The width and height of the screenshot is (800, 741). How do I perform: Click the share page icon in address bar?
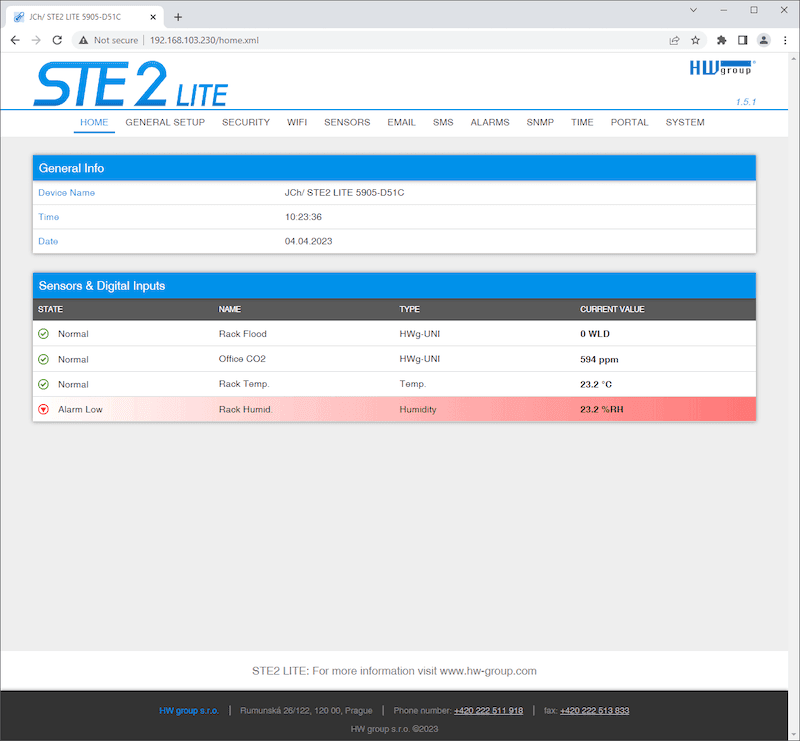(675, 40)
